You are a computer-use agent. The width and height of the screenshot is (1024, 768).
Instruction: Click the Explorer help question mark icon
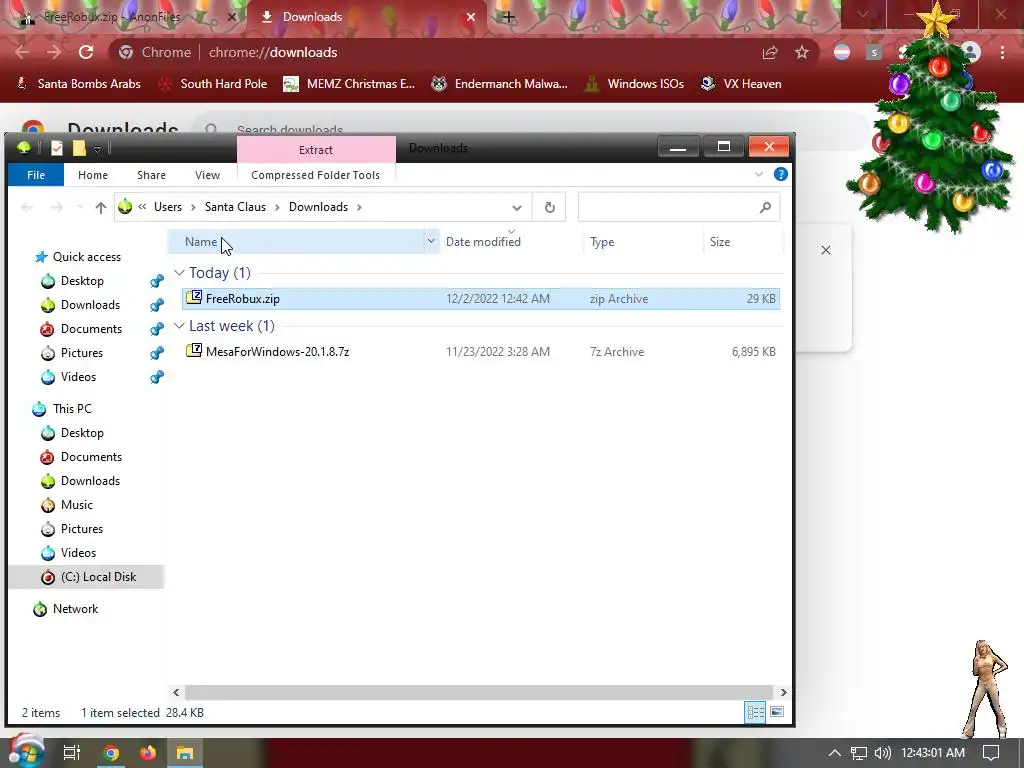tap(780, 174)
